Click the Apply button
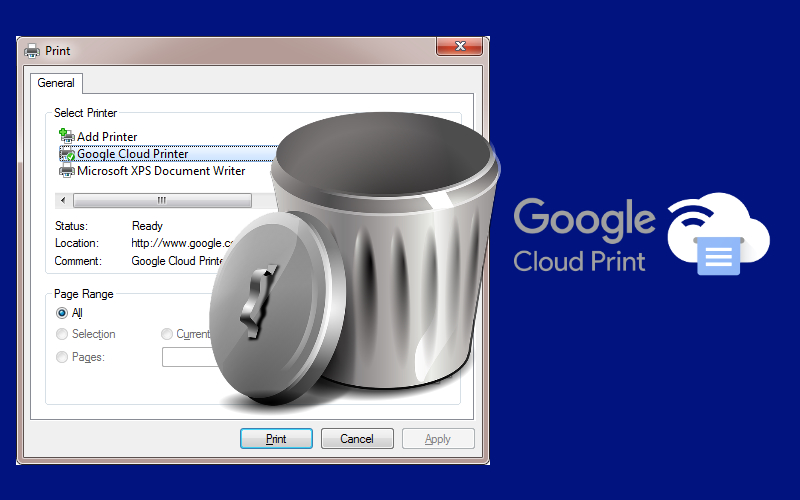The image size is (800, 500). [438, 439]
